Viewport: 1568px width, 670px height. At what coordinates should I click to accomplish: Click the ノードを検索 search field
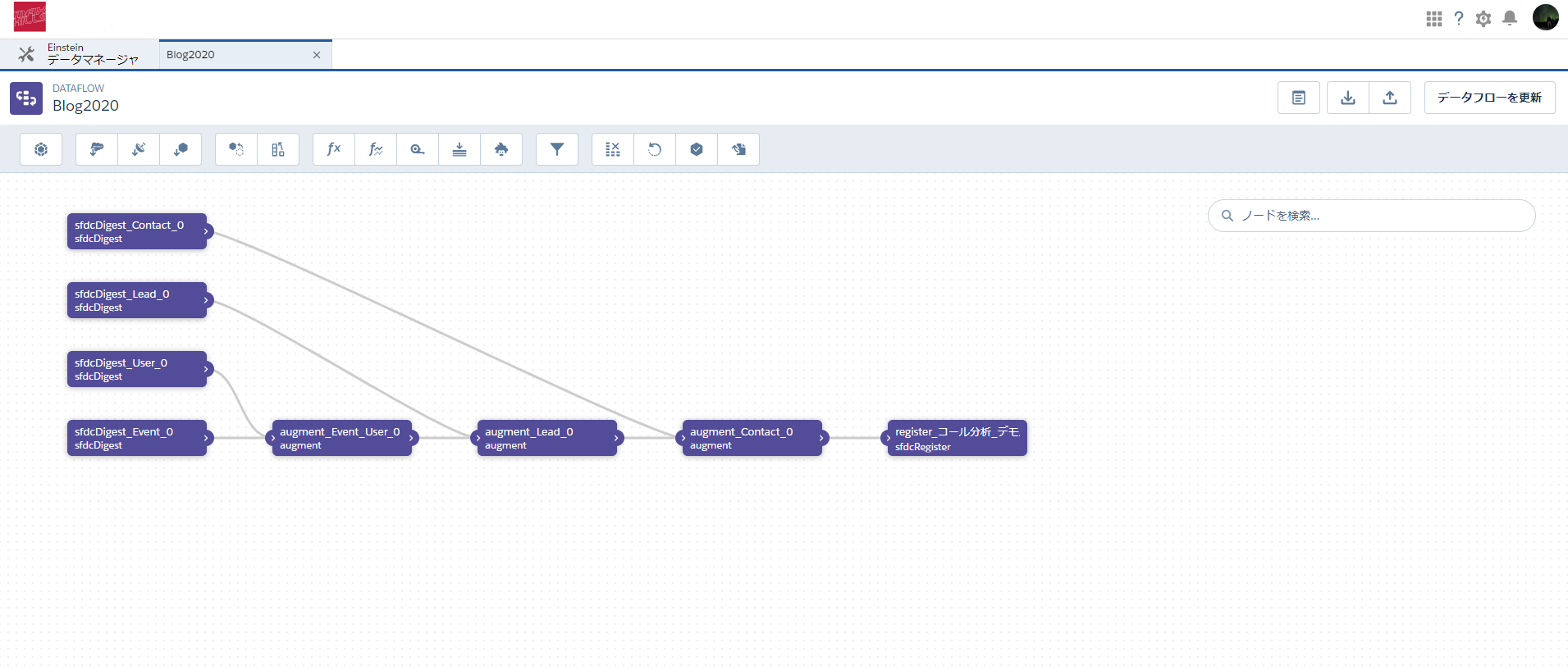click(1378, 216)
